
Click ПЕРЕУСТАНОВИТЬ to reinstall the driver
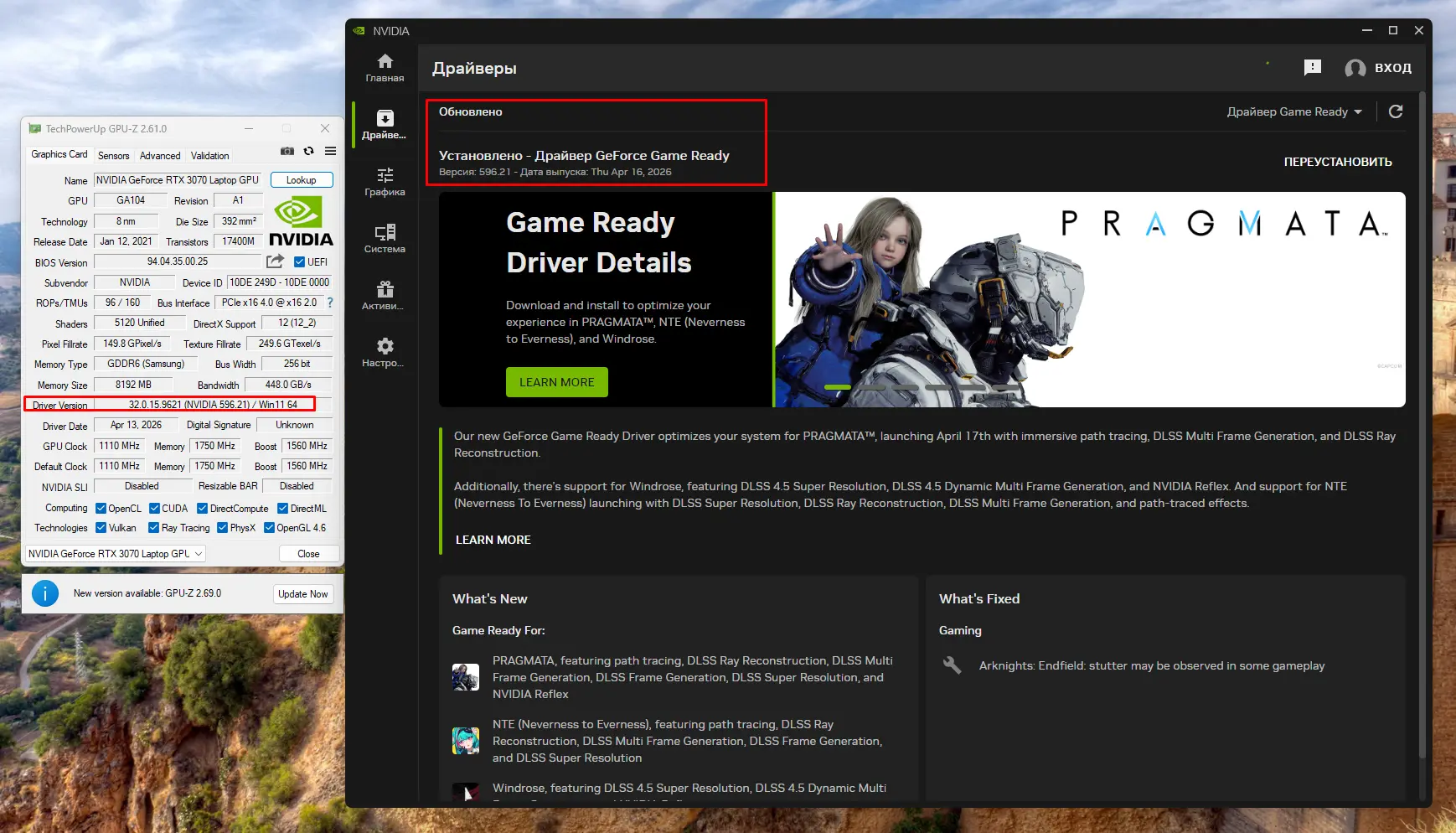click(1338, 162)
